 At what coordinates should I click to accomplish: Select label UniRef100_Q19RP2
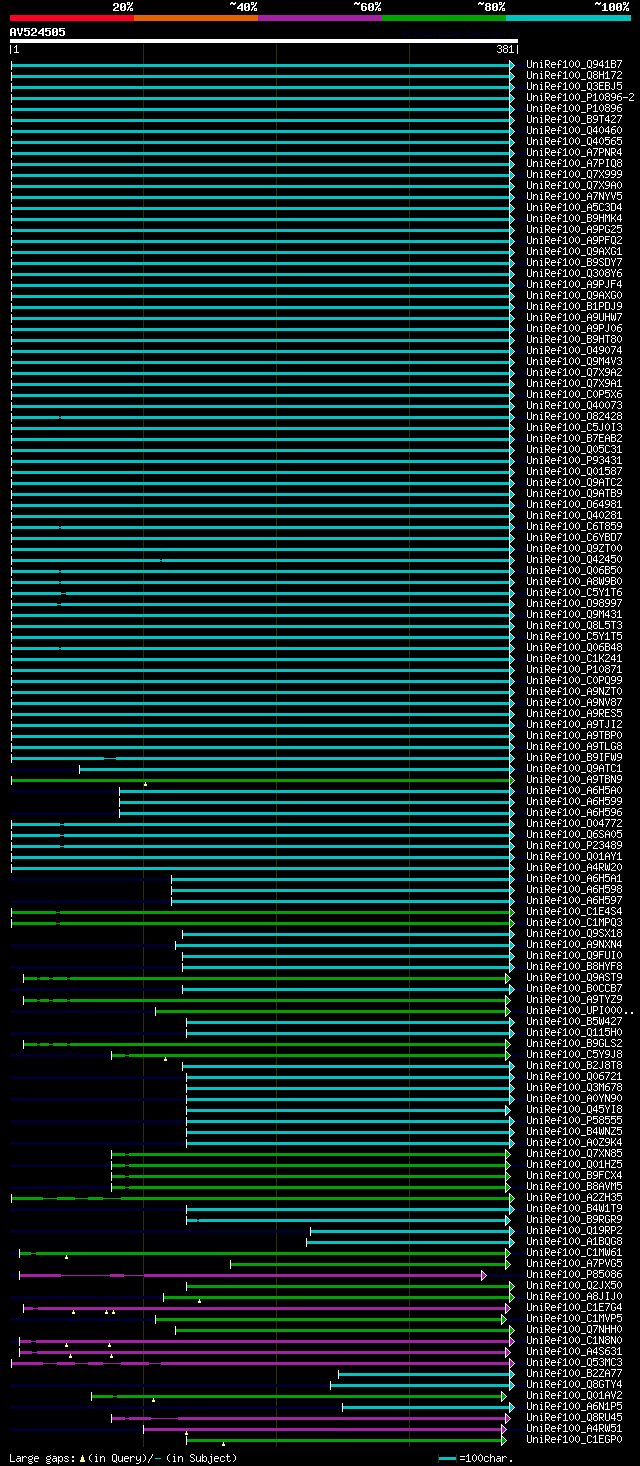[x=575, y=1230]
